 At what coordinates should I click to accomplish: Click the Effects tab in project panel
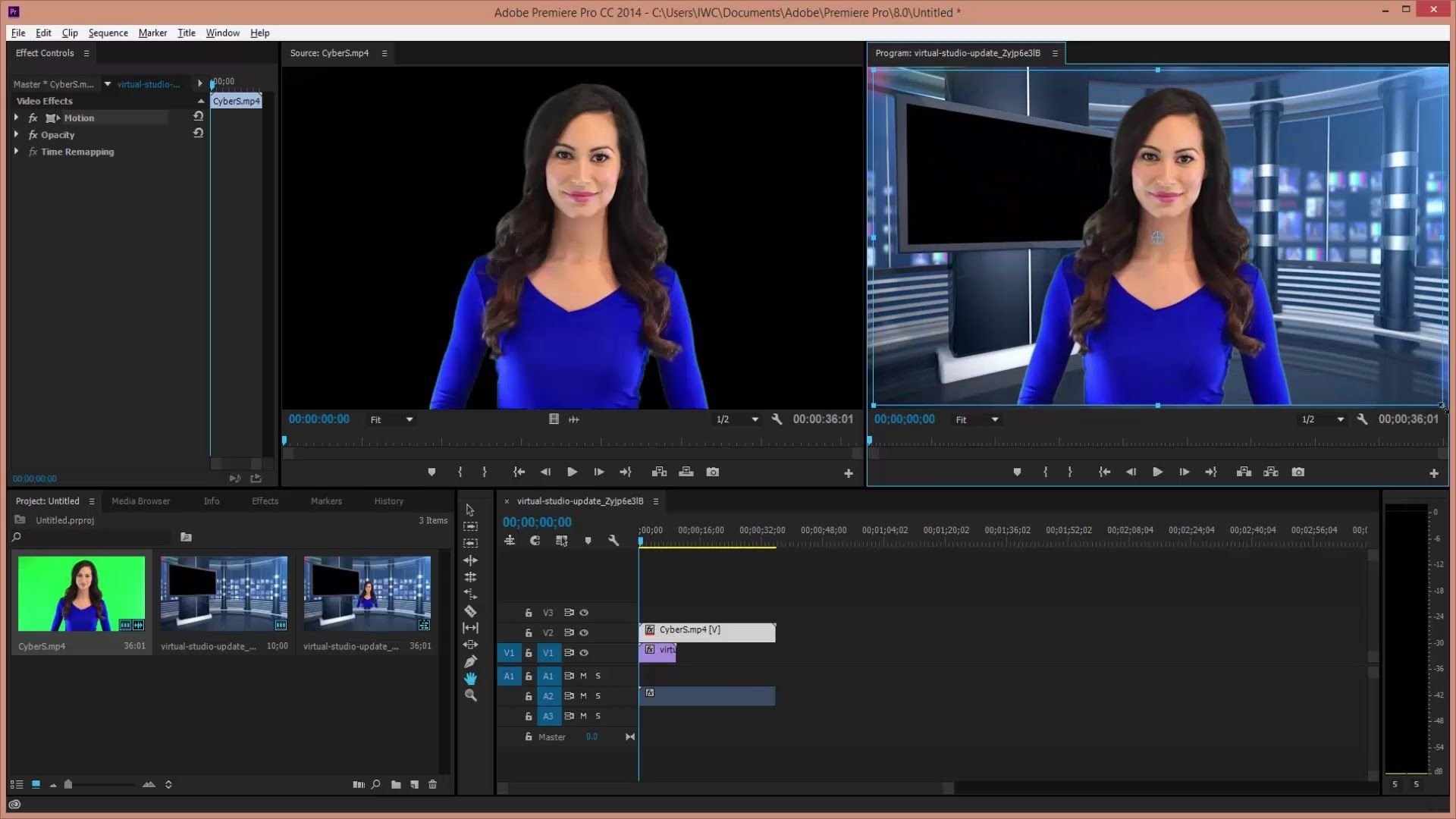coord(265,500)
